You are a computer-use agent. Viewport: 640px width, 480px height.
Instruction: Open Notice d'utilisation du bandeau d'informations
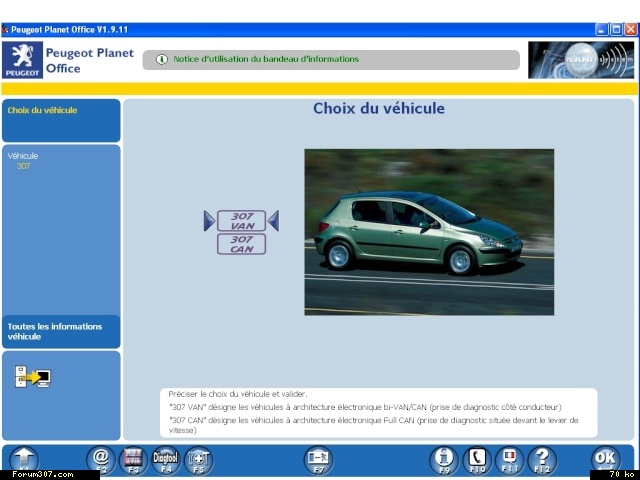266,59
